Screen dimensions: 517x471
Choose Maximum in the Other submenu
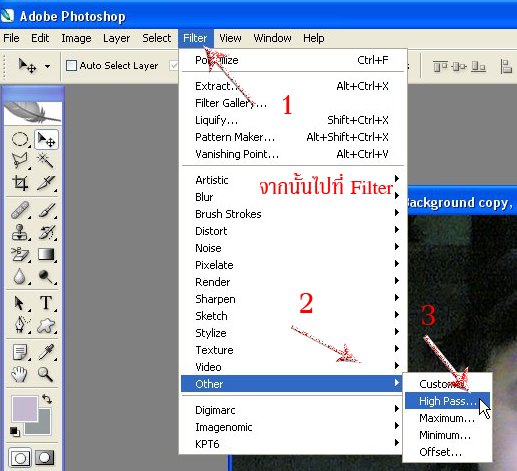(x=447, y=418)
